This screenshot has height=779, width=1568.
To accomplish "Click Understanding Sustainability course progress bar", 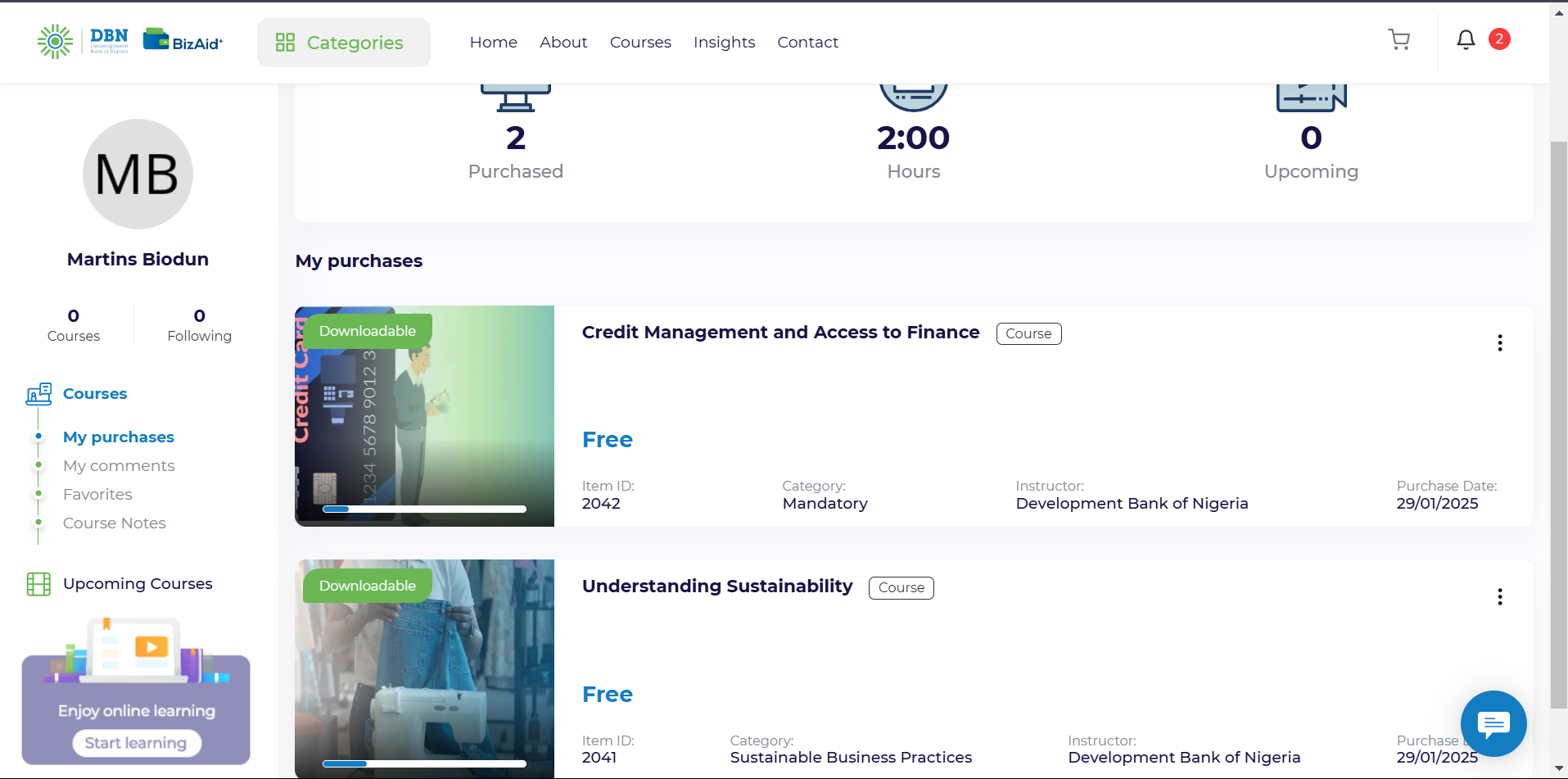I will click(424, 763).
